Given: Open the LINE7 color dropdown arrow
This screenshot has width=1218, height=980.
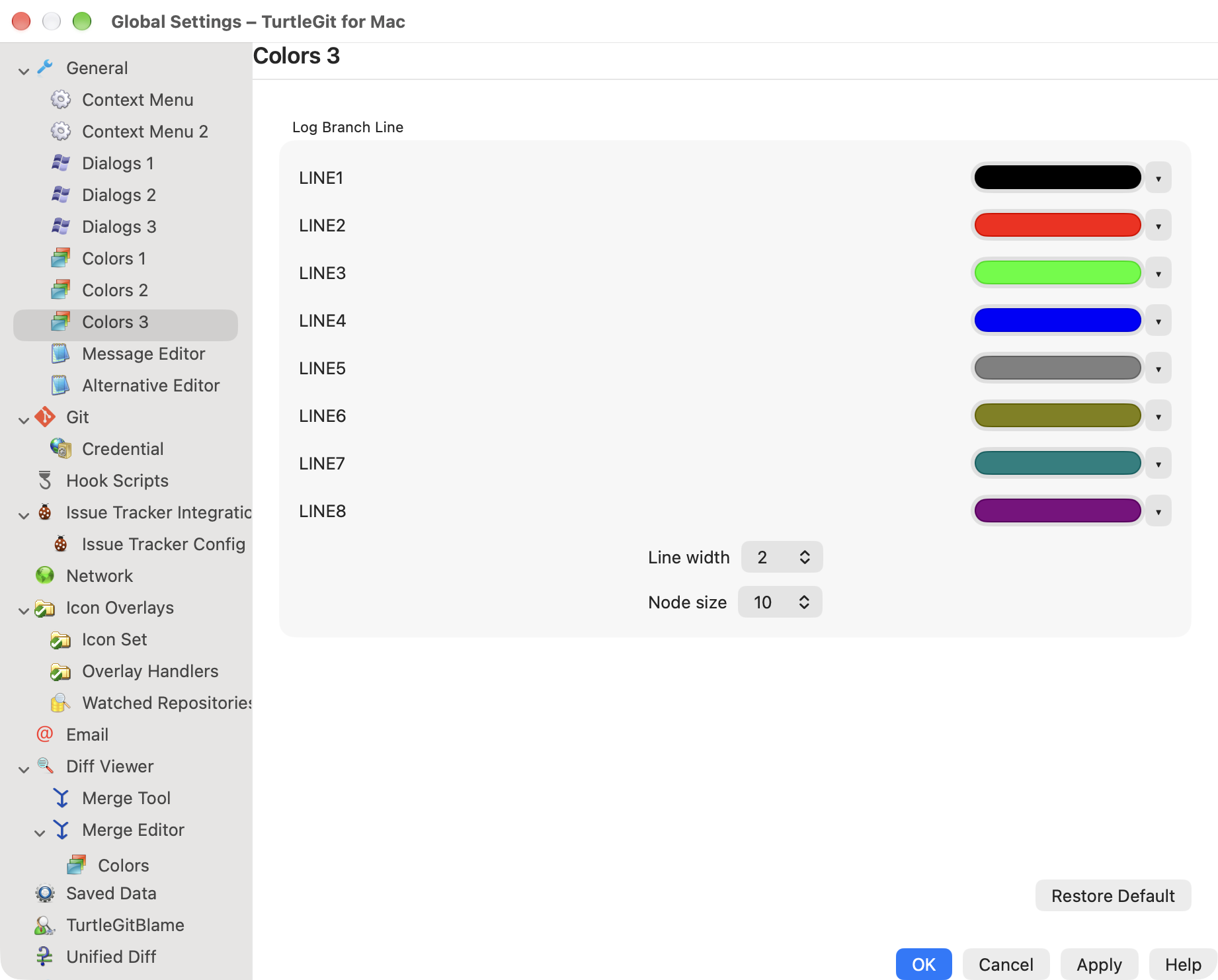Looking at the screenshot, I should tap(1158, 464).
